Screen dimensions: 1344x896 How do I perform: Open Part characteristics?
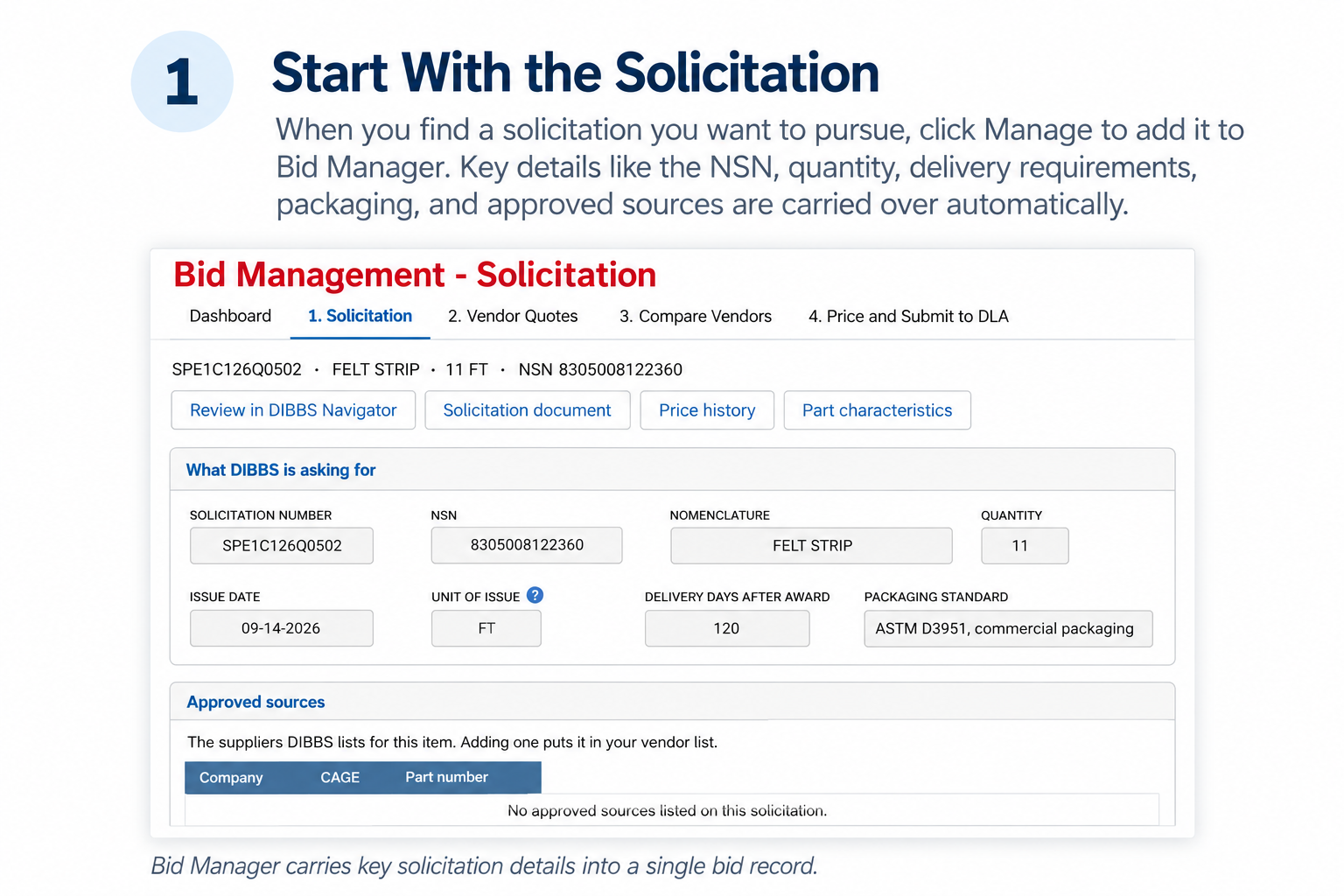pos(878,410)
